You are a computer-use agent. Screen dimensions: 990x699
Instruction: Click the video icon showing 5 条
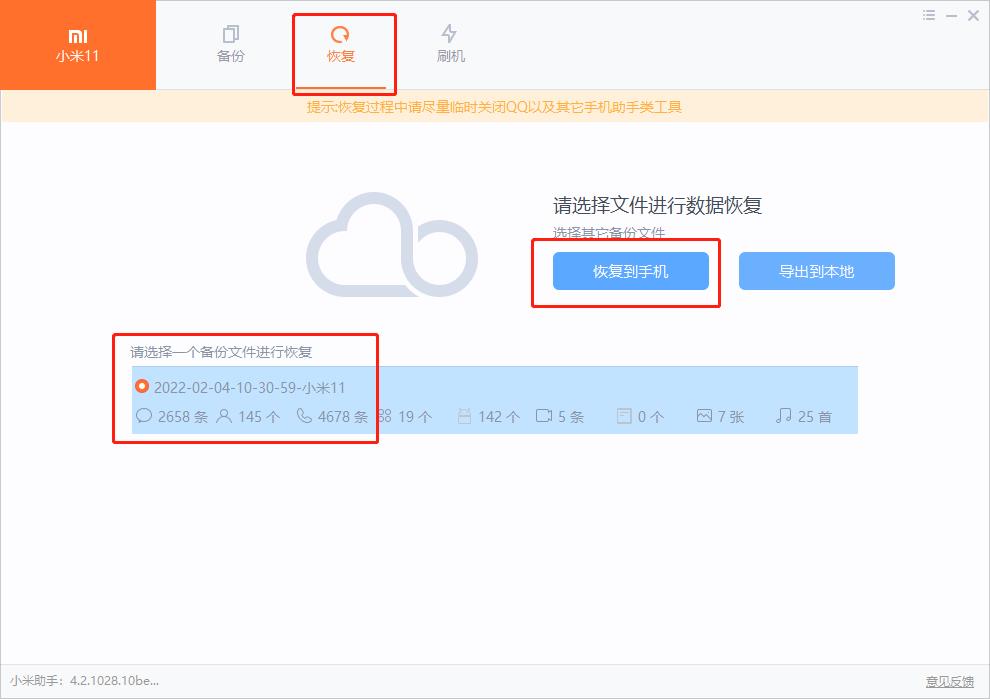[x=544, y=416]
